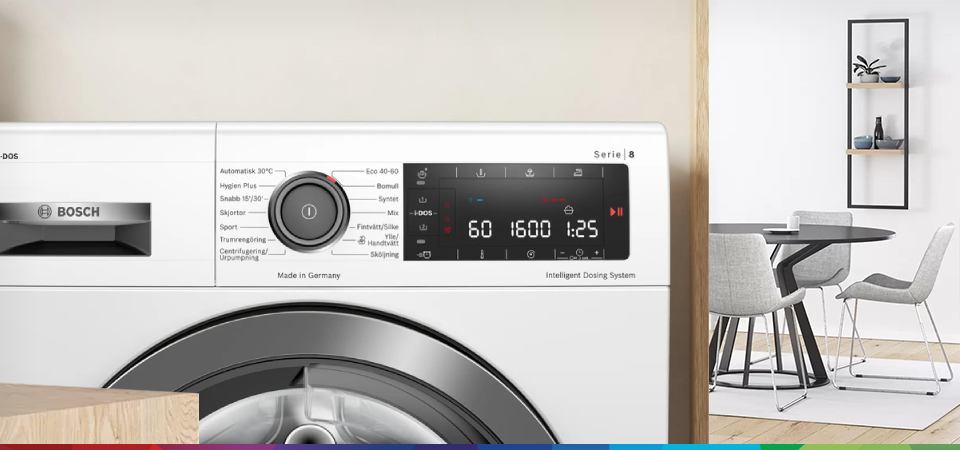Image resolution: width=960 pixels, height=450 pixels.
Task: Select the Bomull program label
Action: click(386, 186)
